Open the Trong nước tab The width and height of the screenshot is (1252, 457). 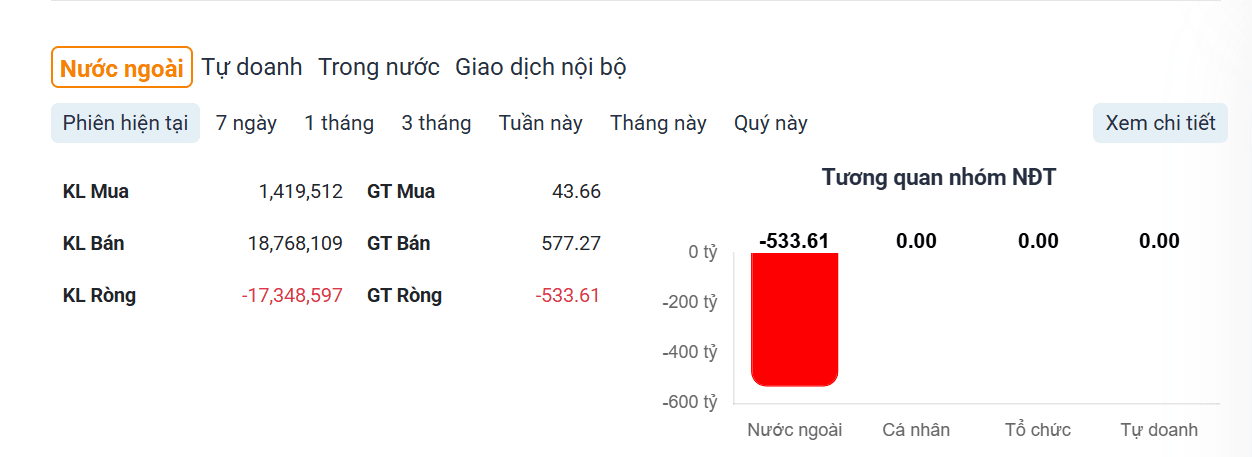[x=379, y=68]
